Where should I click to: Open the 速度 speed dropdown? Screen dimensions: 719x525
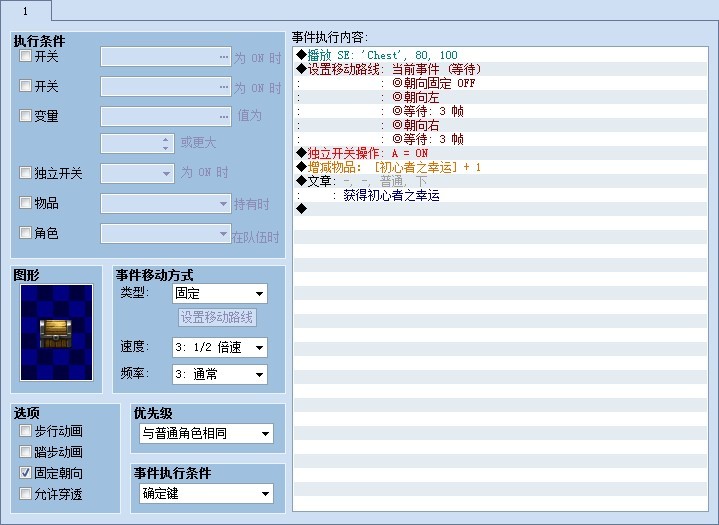coord(220,348)
